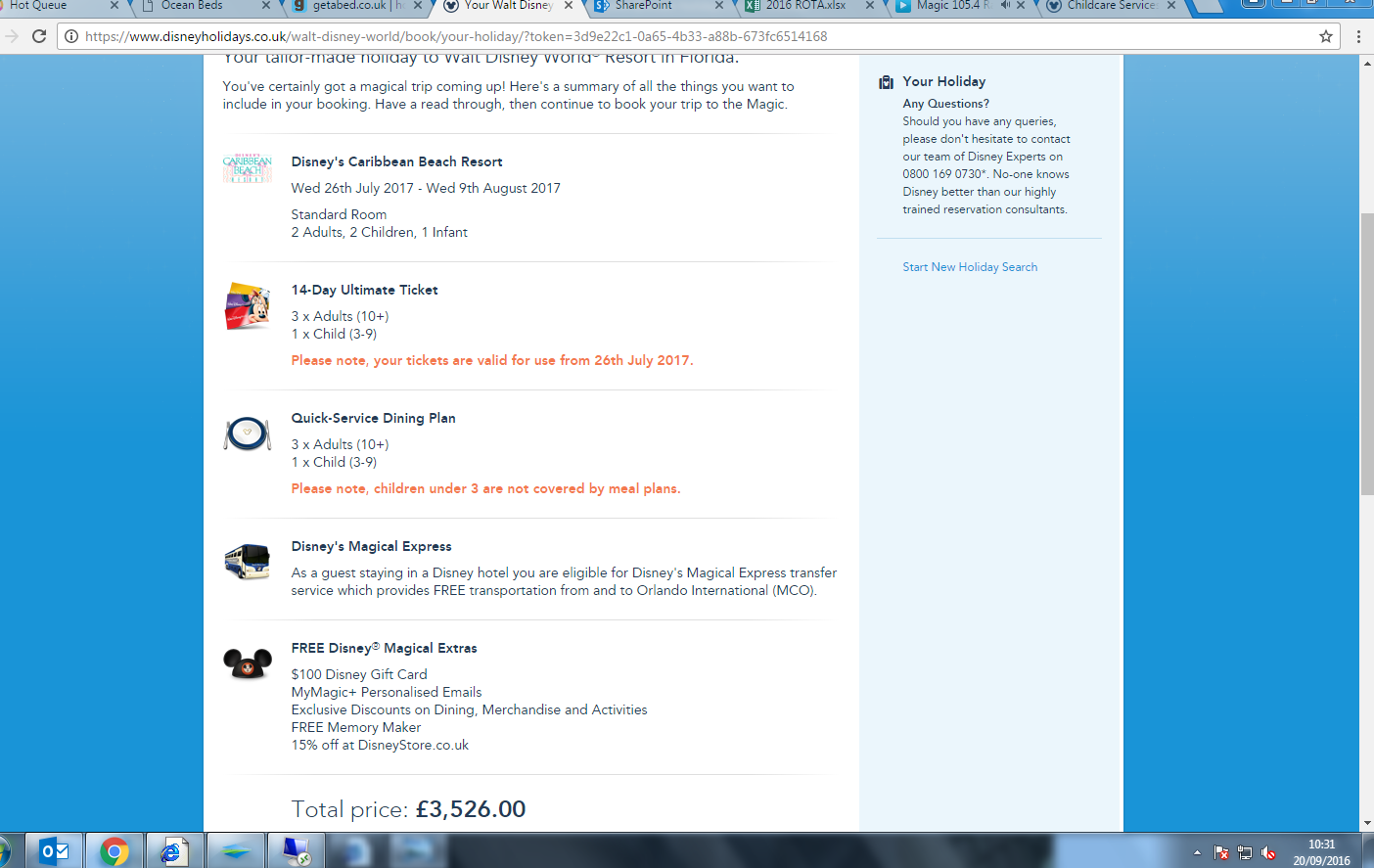Click the Your Holiday sidebar heading

tap(943, 81)
